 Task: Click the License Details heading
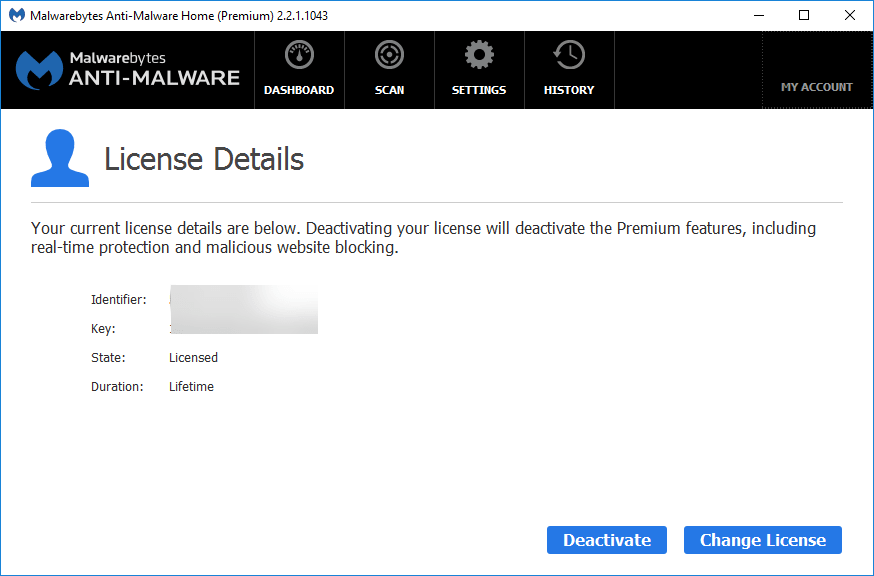204,159
